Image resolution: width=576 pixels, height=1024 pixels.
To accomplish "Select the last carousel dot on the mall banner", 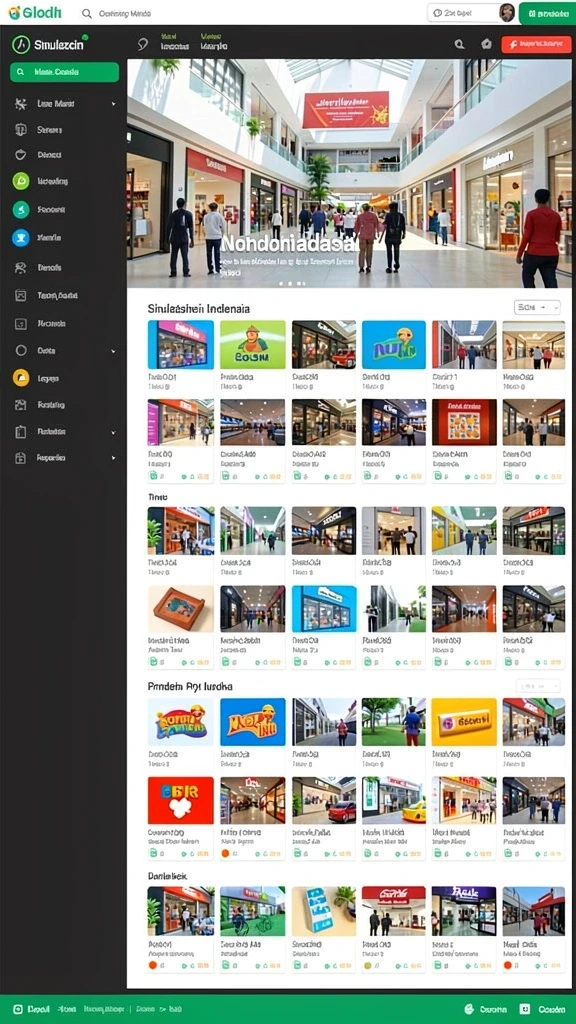I will click(302, 283).
